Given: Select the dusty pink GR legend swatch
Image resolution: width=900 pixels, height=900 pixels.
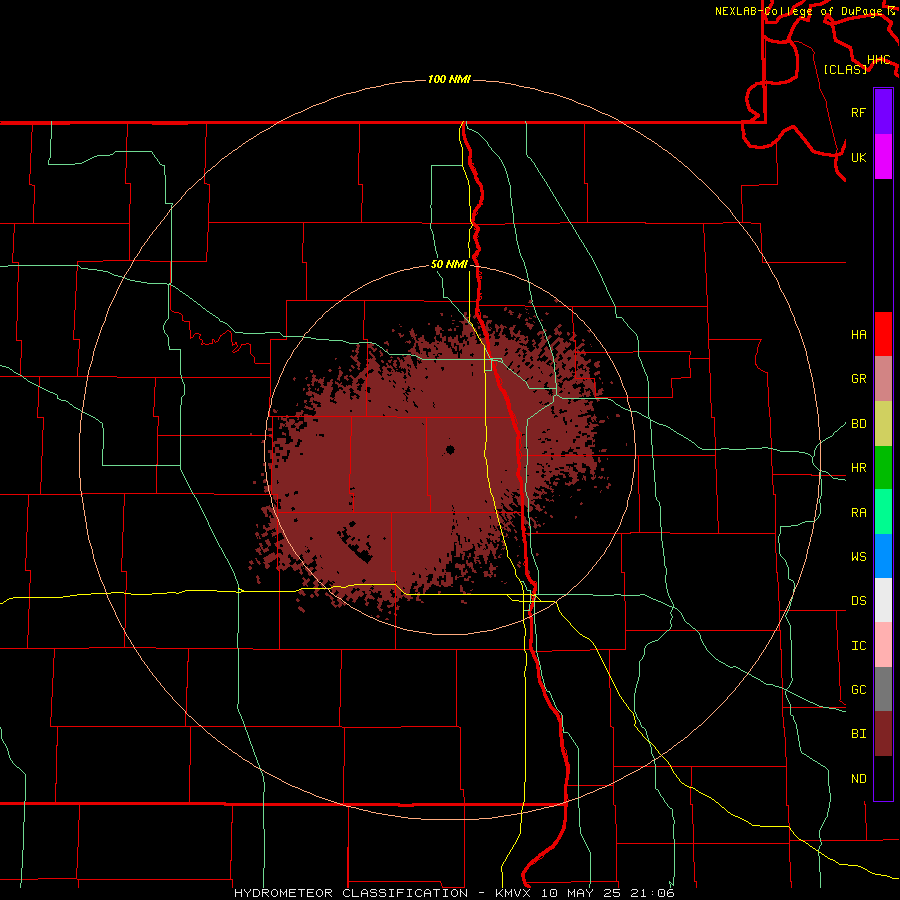Looking at the screenshot, I should (x=883, y=379).
